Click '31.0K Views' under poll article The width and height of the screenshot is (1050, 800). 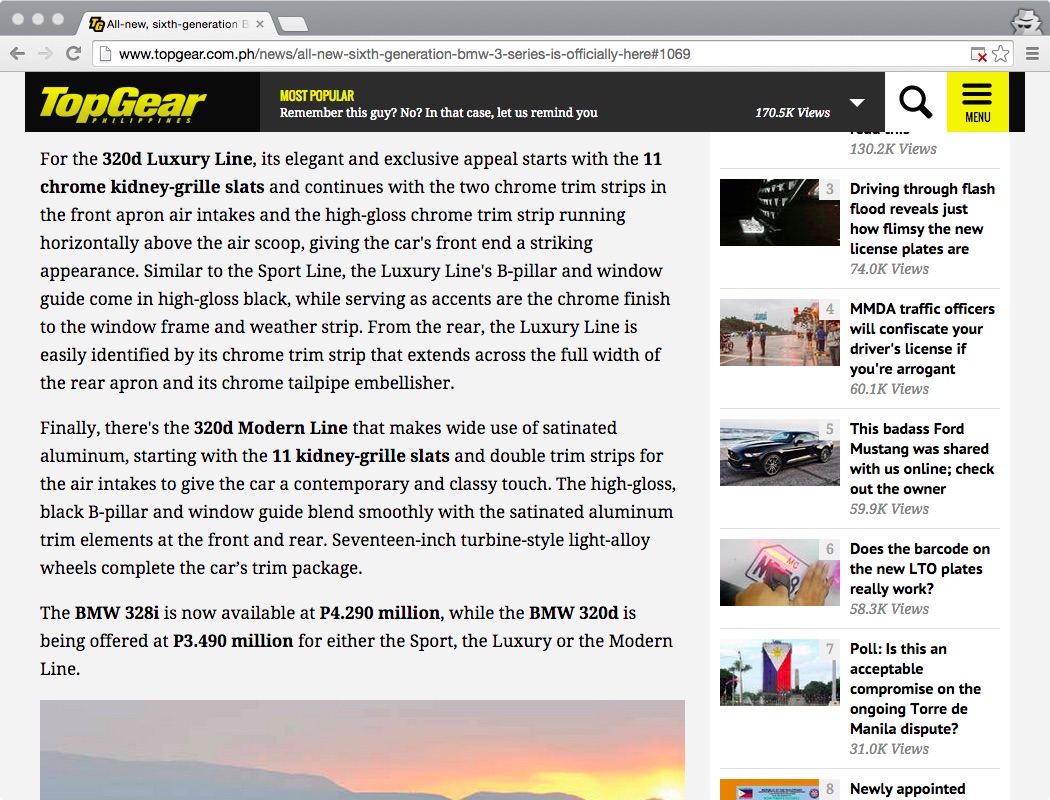[x=889, y=749]
